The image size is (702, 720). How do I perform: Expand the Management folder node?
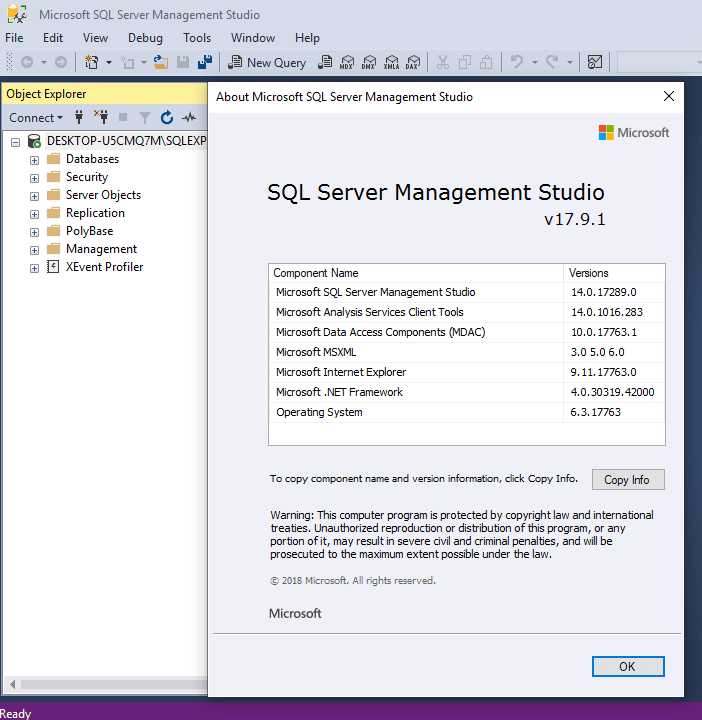click(x=34, y=250)
